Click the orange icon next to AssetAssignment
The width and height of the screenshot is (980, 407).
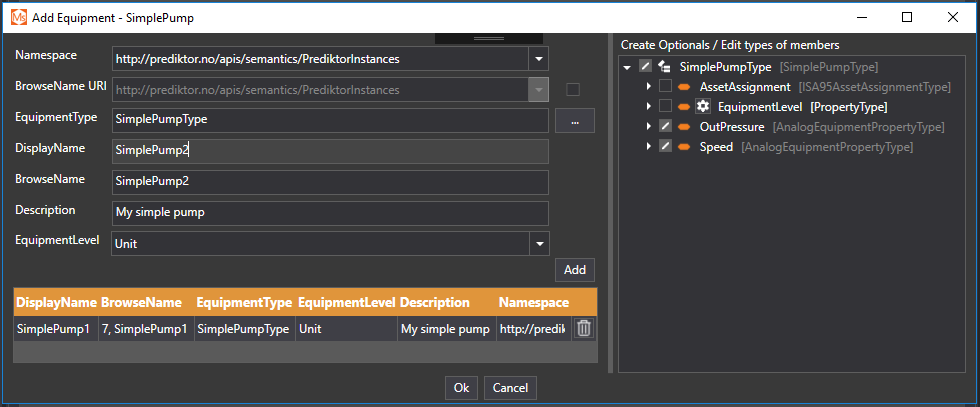684,87
